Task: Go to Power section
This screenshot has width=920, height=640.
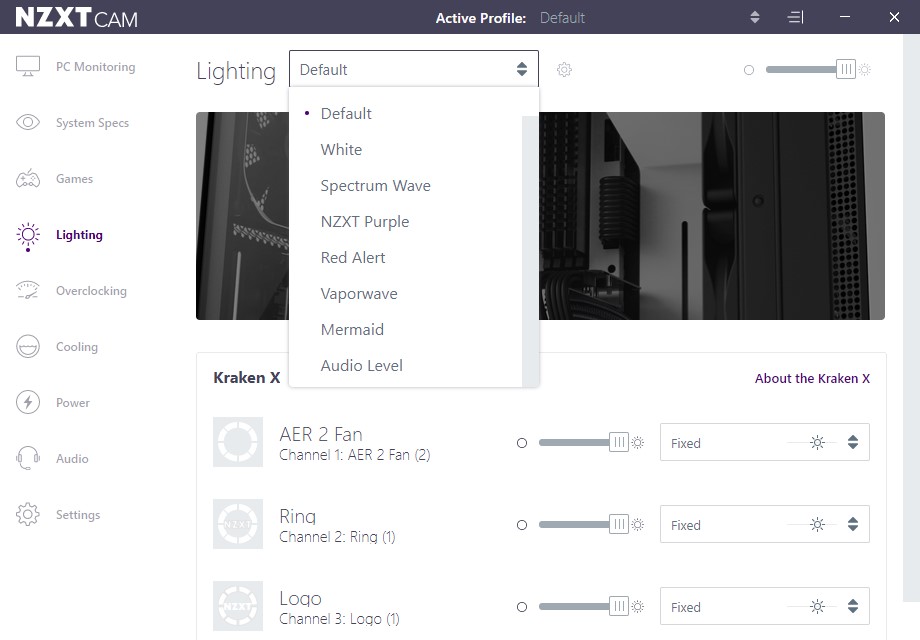Action: pyautogui.click(x=73, y=403)
